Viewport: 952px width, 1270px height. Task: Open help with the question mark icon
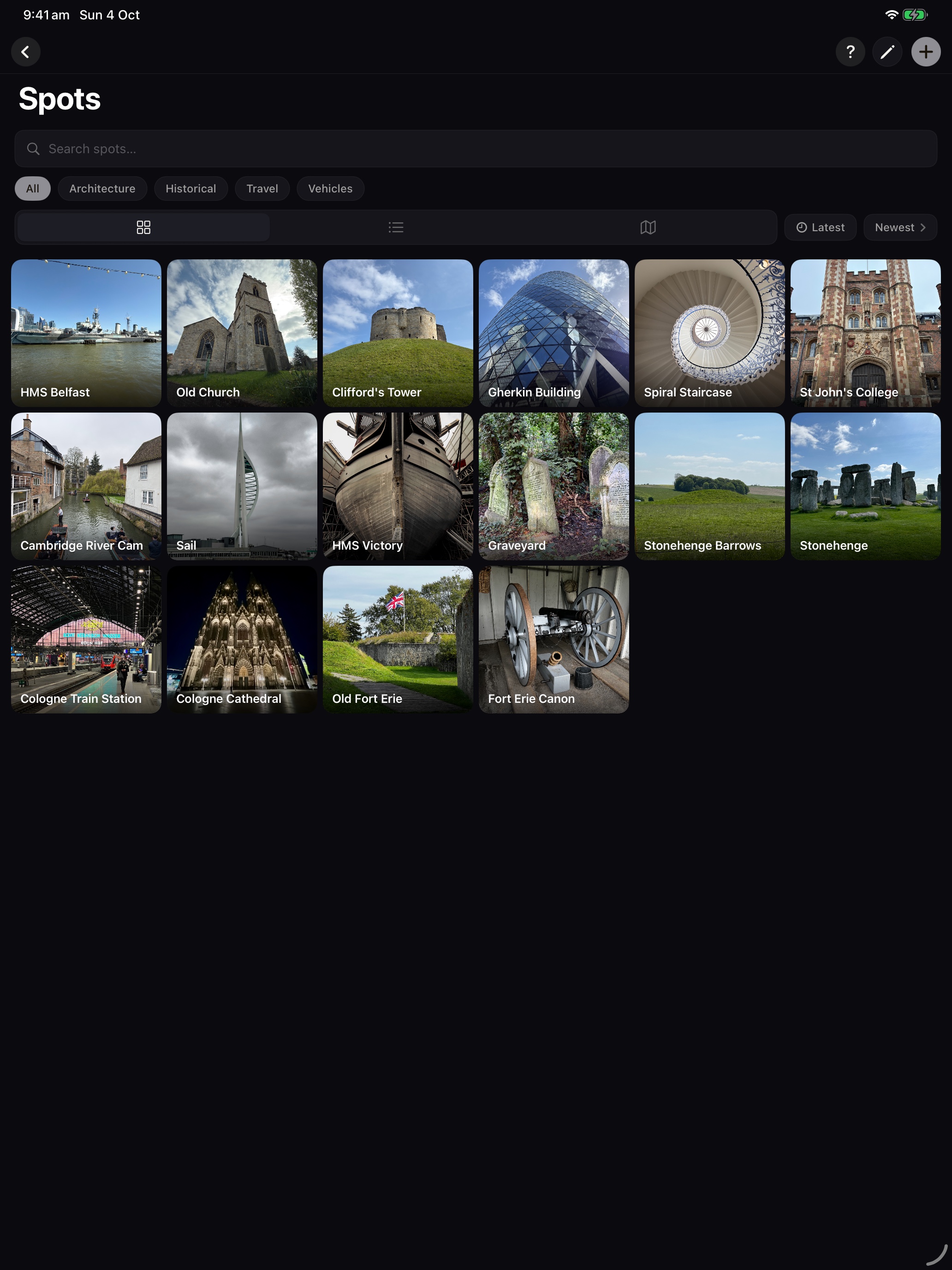pos(850,52)
